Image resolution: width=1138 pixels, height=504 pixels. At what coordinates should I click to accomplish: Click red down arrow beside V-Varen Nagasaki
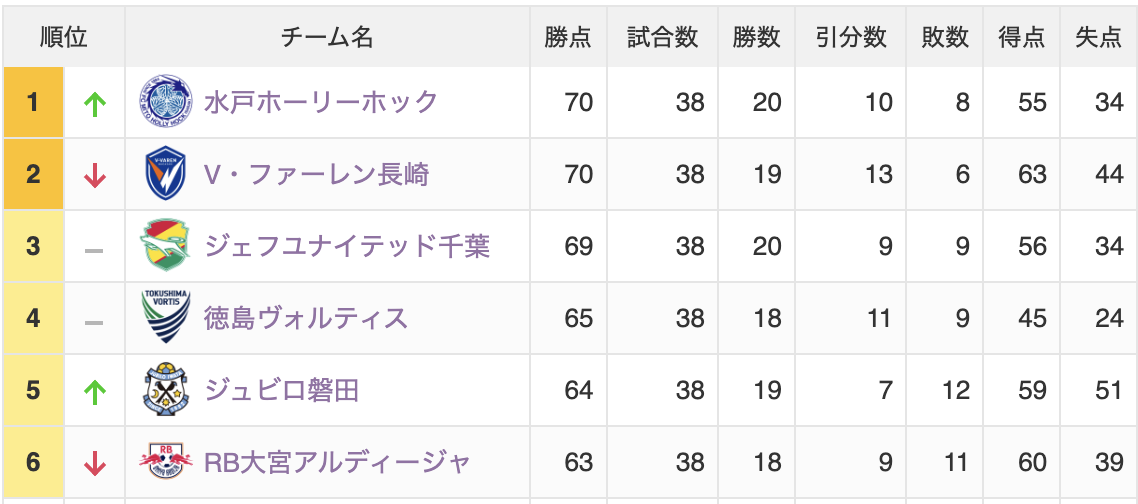pyautogui.click(x=95, y=175)
